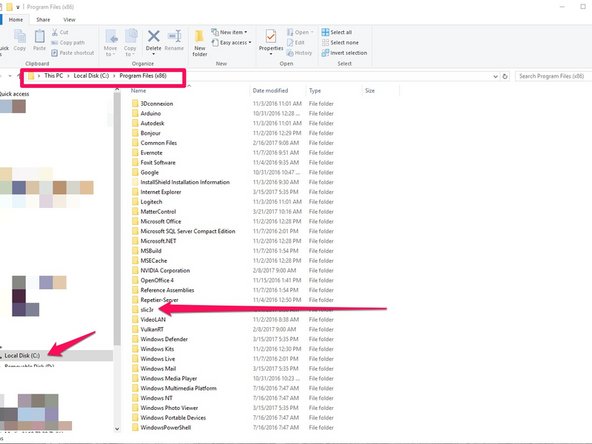This screenshot has height=444, width=592.
Task: Select the Windows Defender folder
Action: [164, 339]
